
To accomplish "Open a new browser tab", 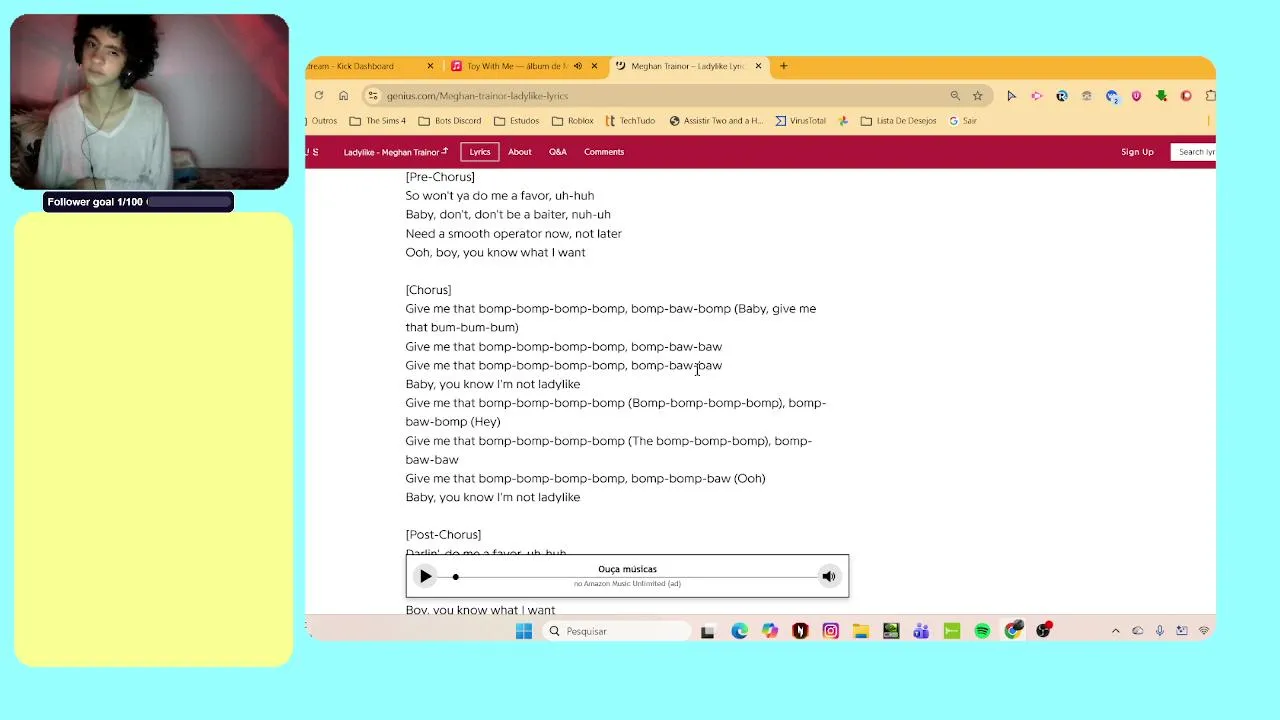I will pyautogui.click(x=784, y=66).
